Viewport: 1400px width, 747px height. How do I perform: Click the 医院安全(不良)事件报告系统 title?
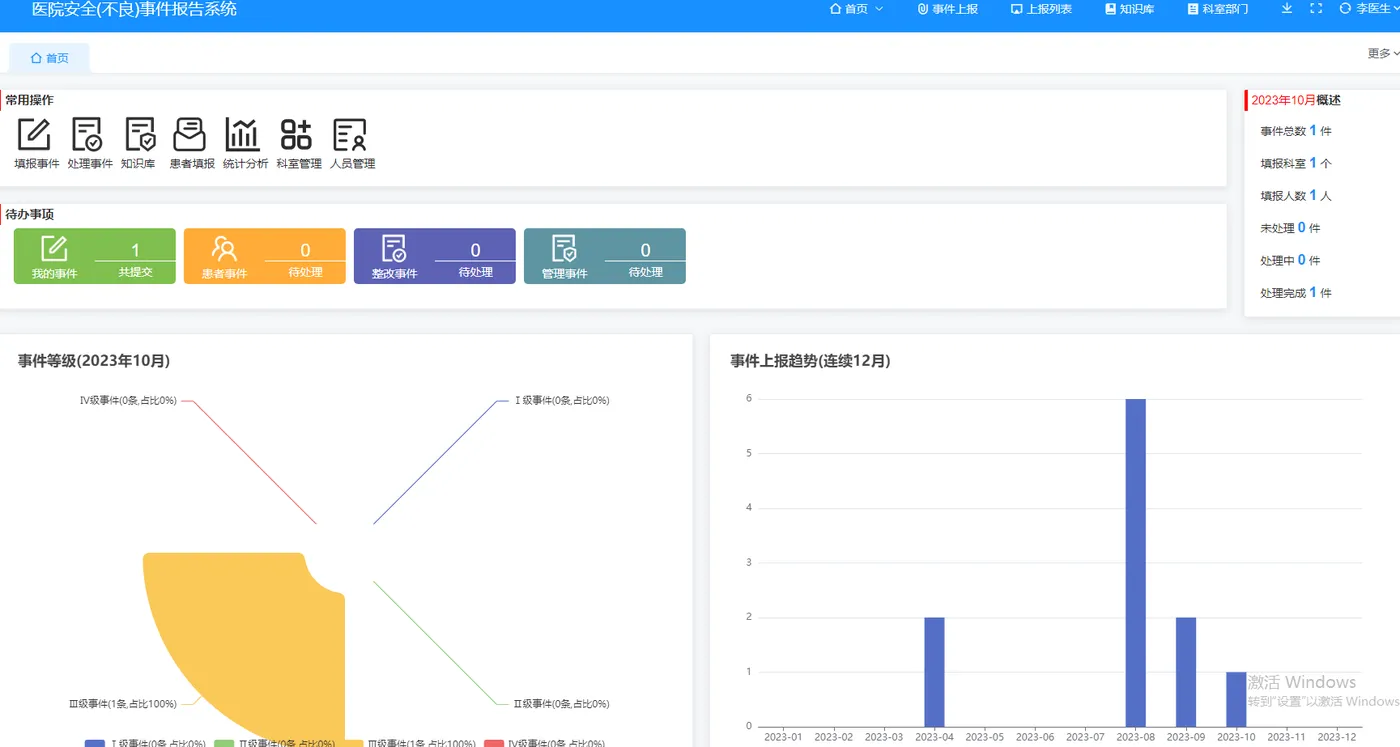[135, 9]
